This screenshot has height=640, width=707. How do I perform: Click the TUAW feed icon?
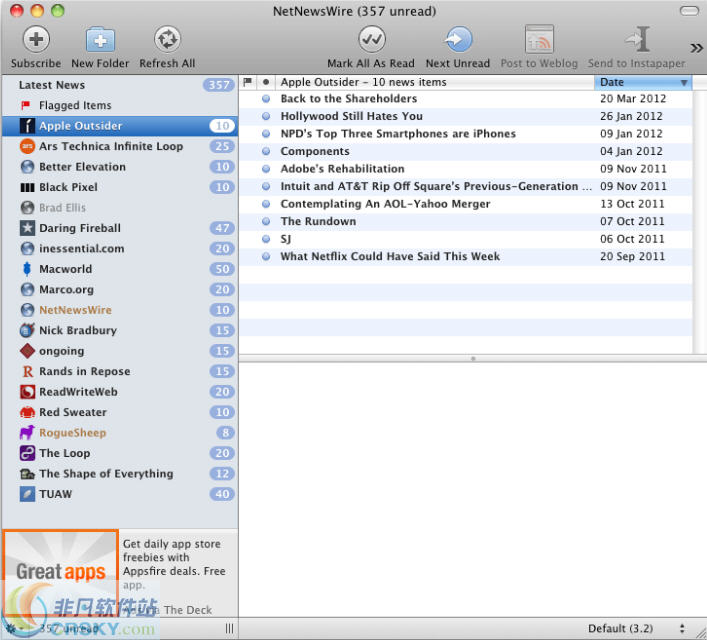tap(28, 494)
